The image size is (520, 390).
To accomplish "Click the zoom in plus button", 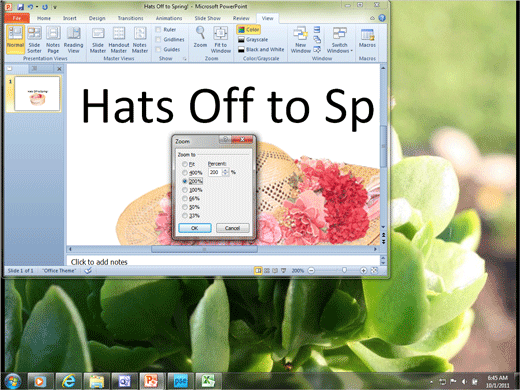I will click(x=364, y=271).
